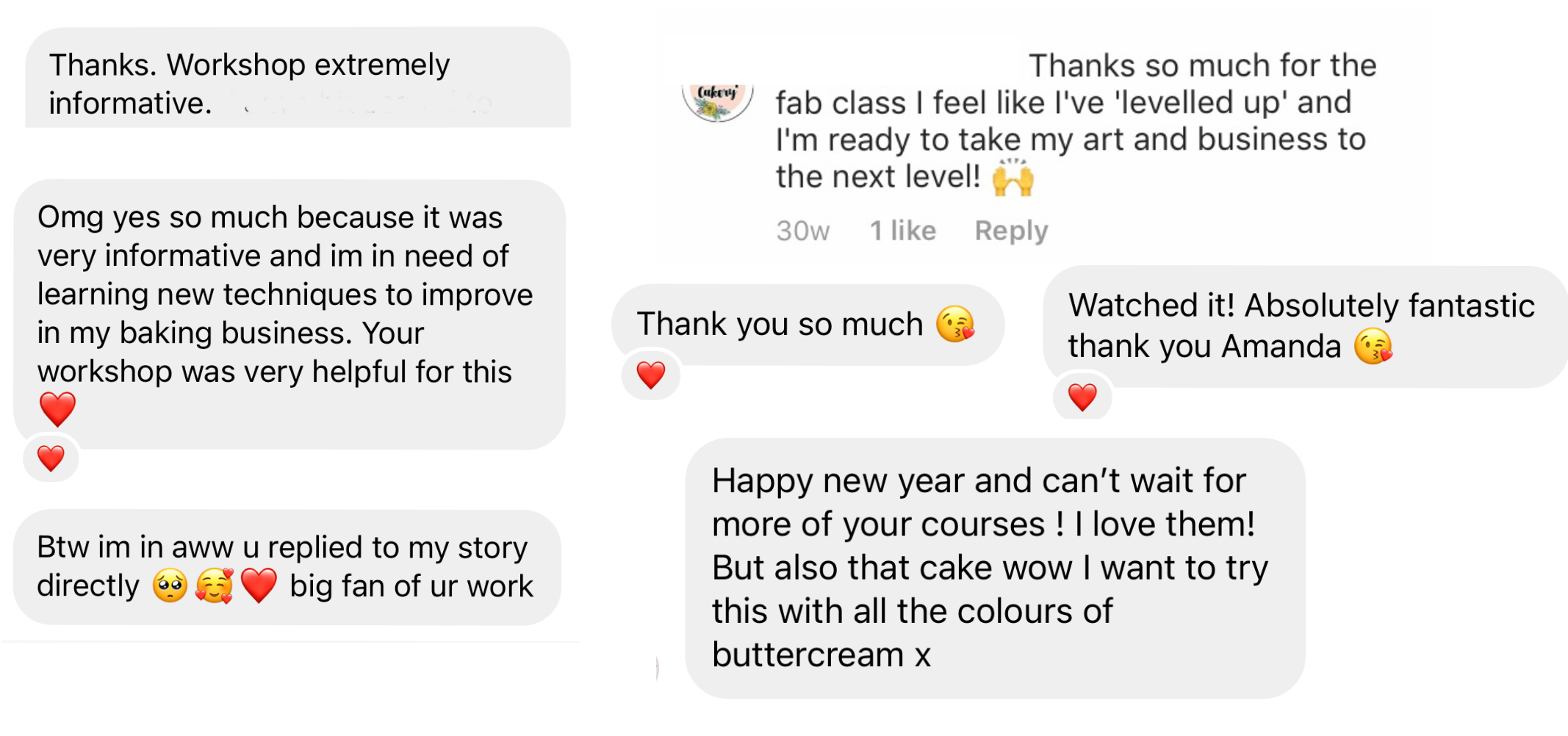
Task: Click red heart emoji before 'big fan'
Action: [x=259, y=585]
